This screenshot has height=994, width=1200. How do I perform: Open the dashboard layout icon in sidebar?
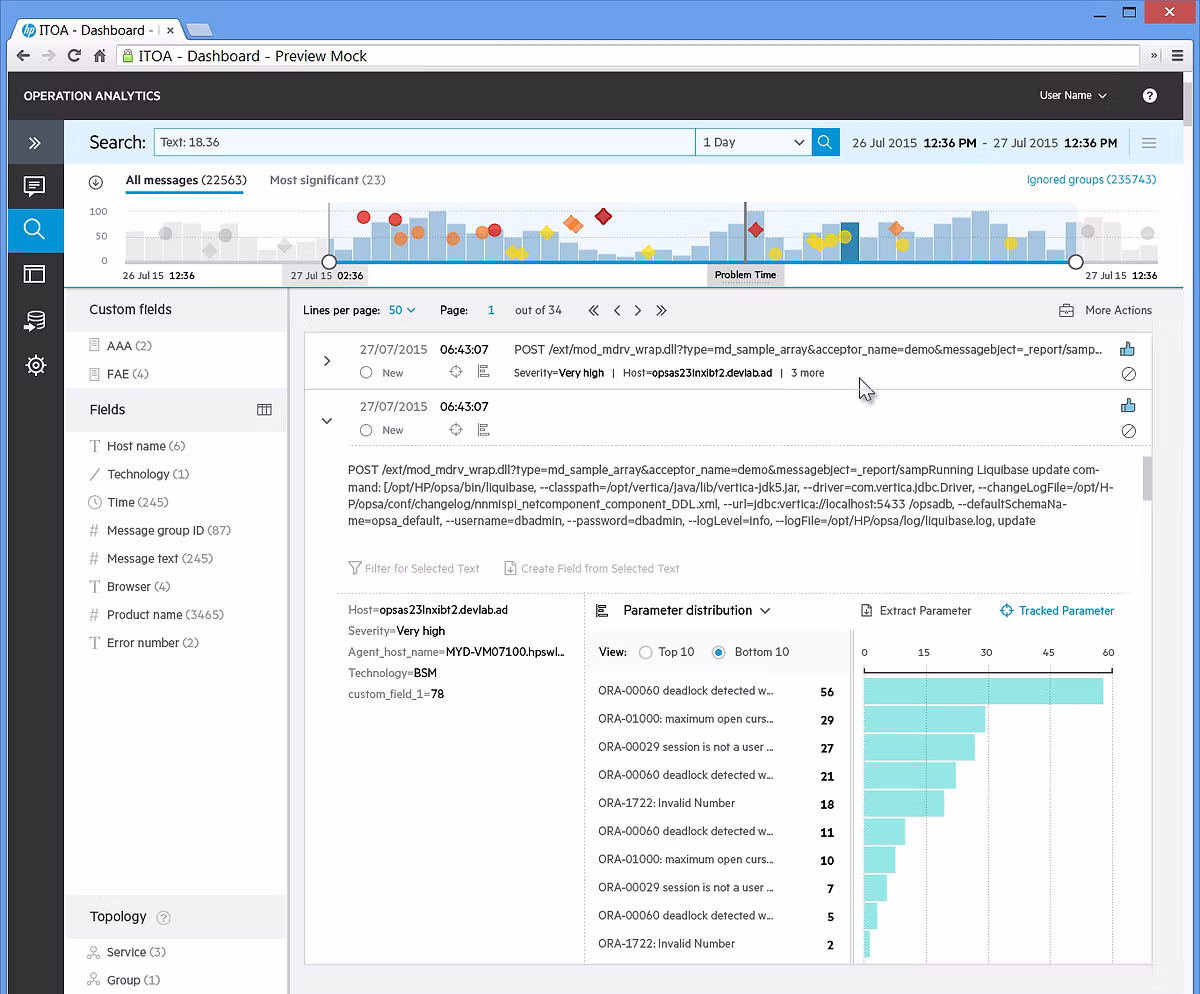coord(35,274)
